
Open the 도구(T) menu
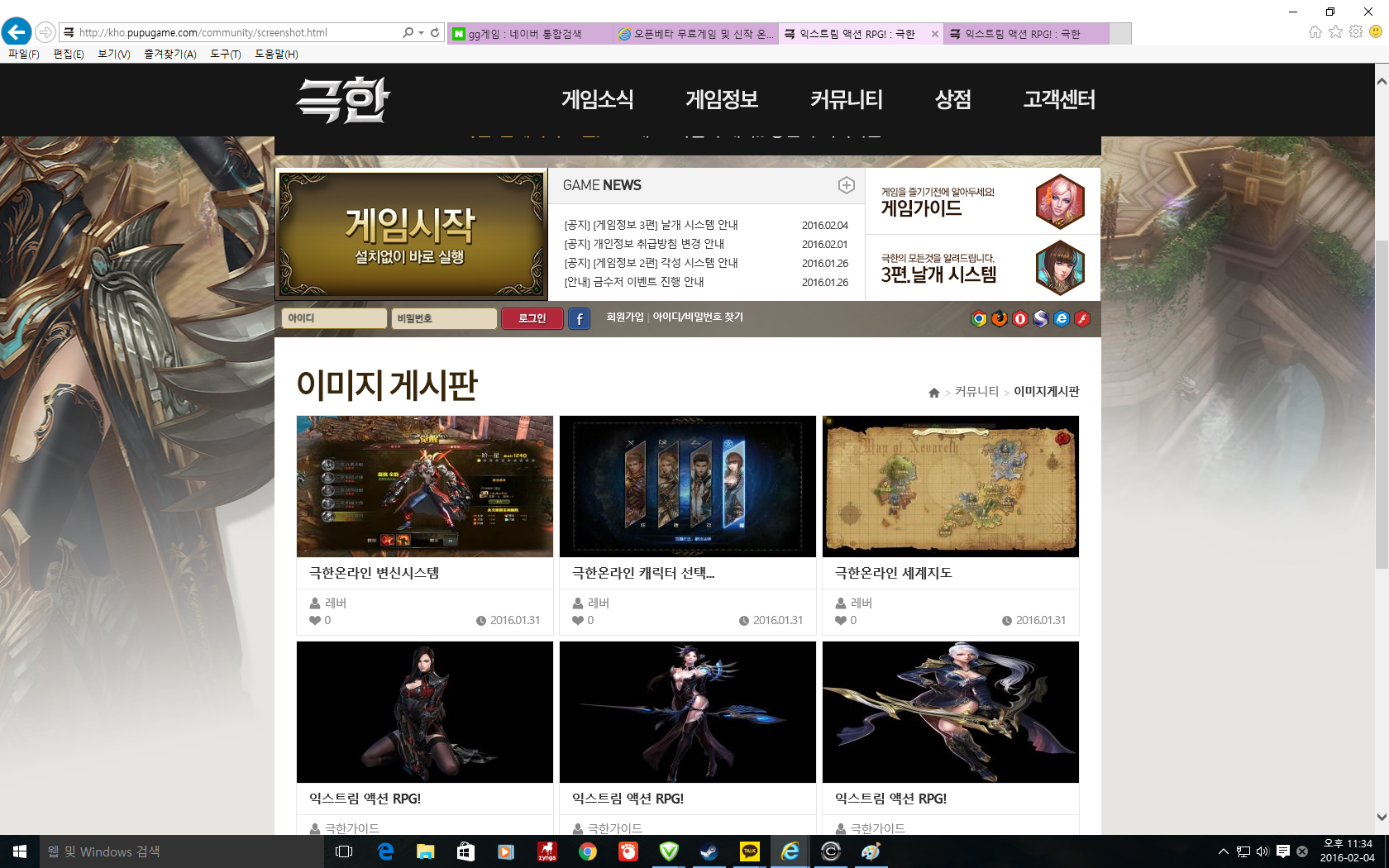coord(226,54)
